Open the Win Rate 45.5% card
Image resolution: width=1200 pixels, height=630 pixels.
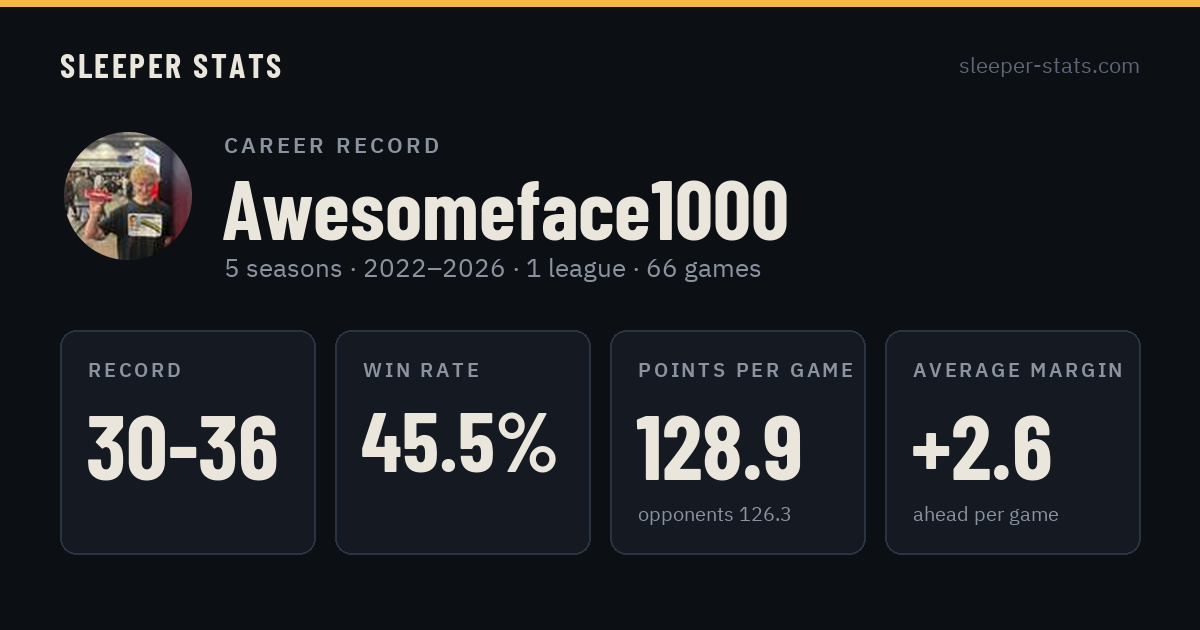tap(463, 442)
